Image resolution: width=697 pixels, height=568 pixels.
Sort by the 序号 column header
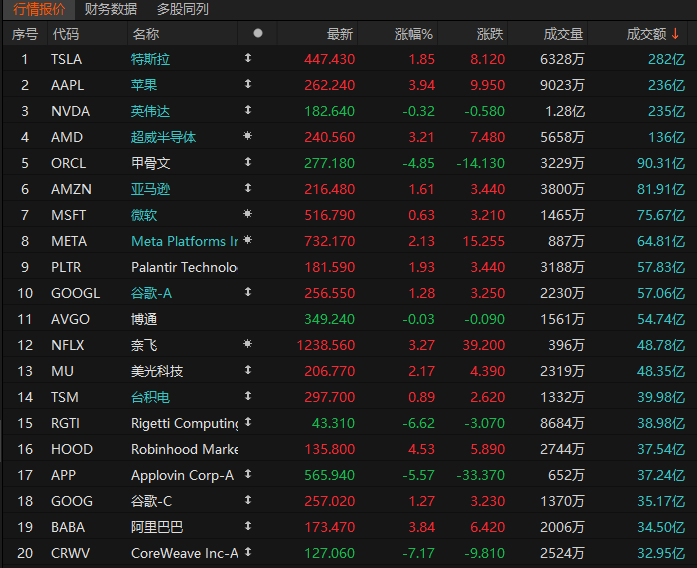coord(25,34)
